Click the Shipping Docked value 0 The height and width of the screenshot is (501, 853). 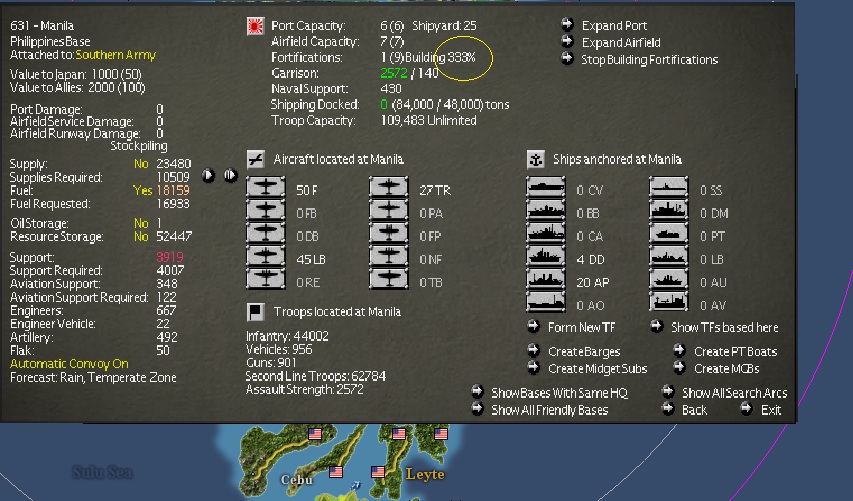384,104
